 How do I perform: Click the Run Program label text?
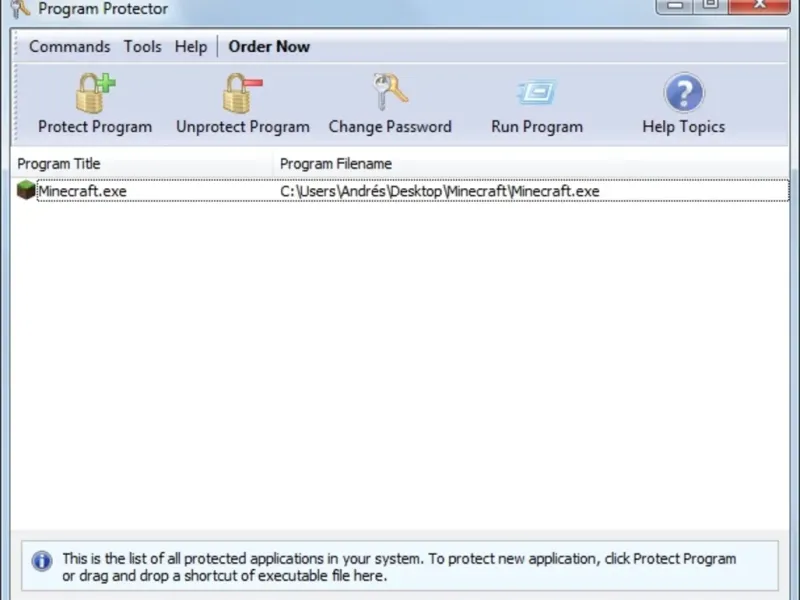tap(537, 127)
